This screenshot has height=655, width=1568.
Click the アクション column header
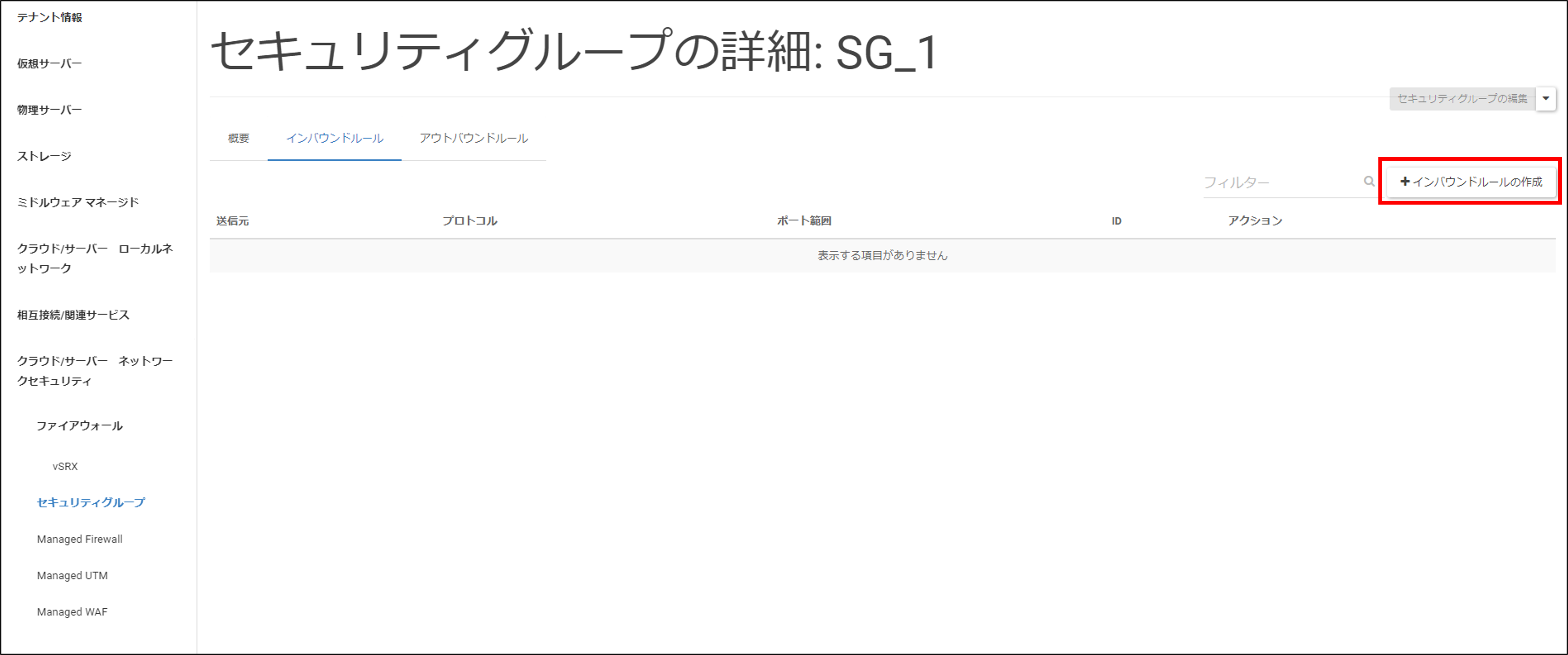click(x=1255, y=221)
